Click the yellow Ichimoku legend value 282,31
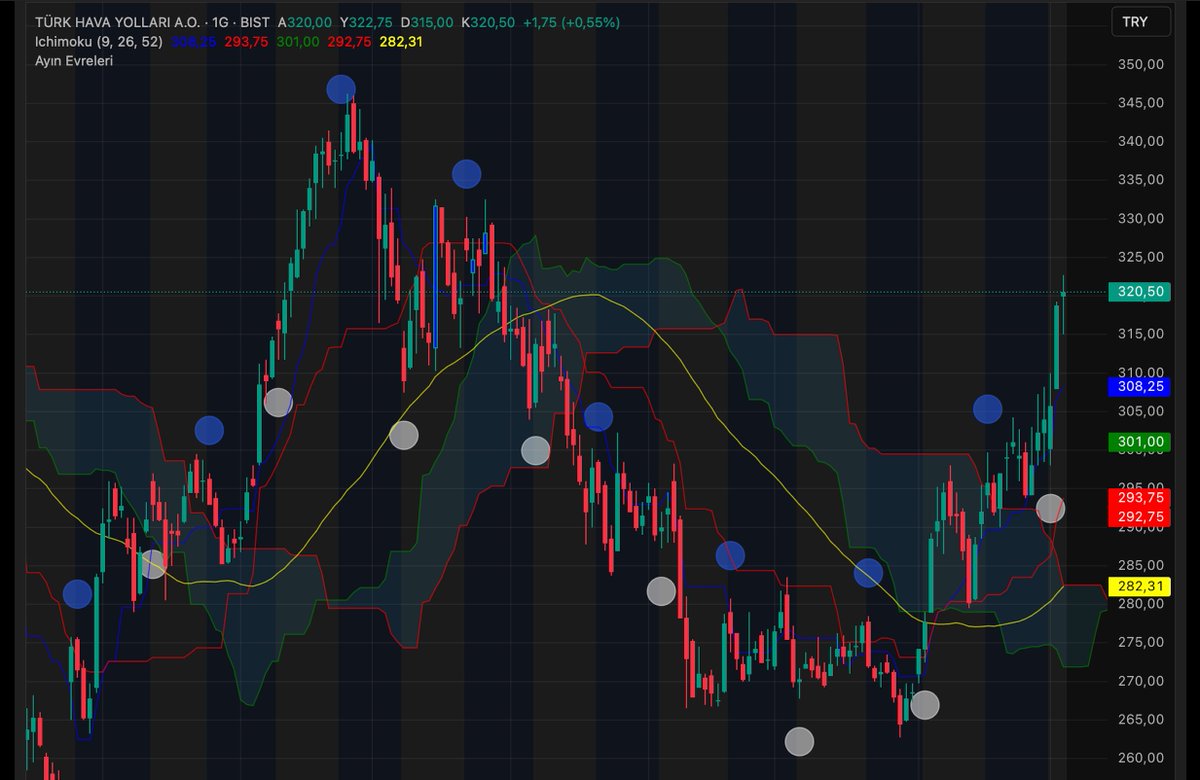Screen dimensions: 1200x780 400,42
